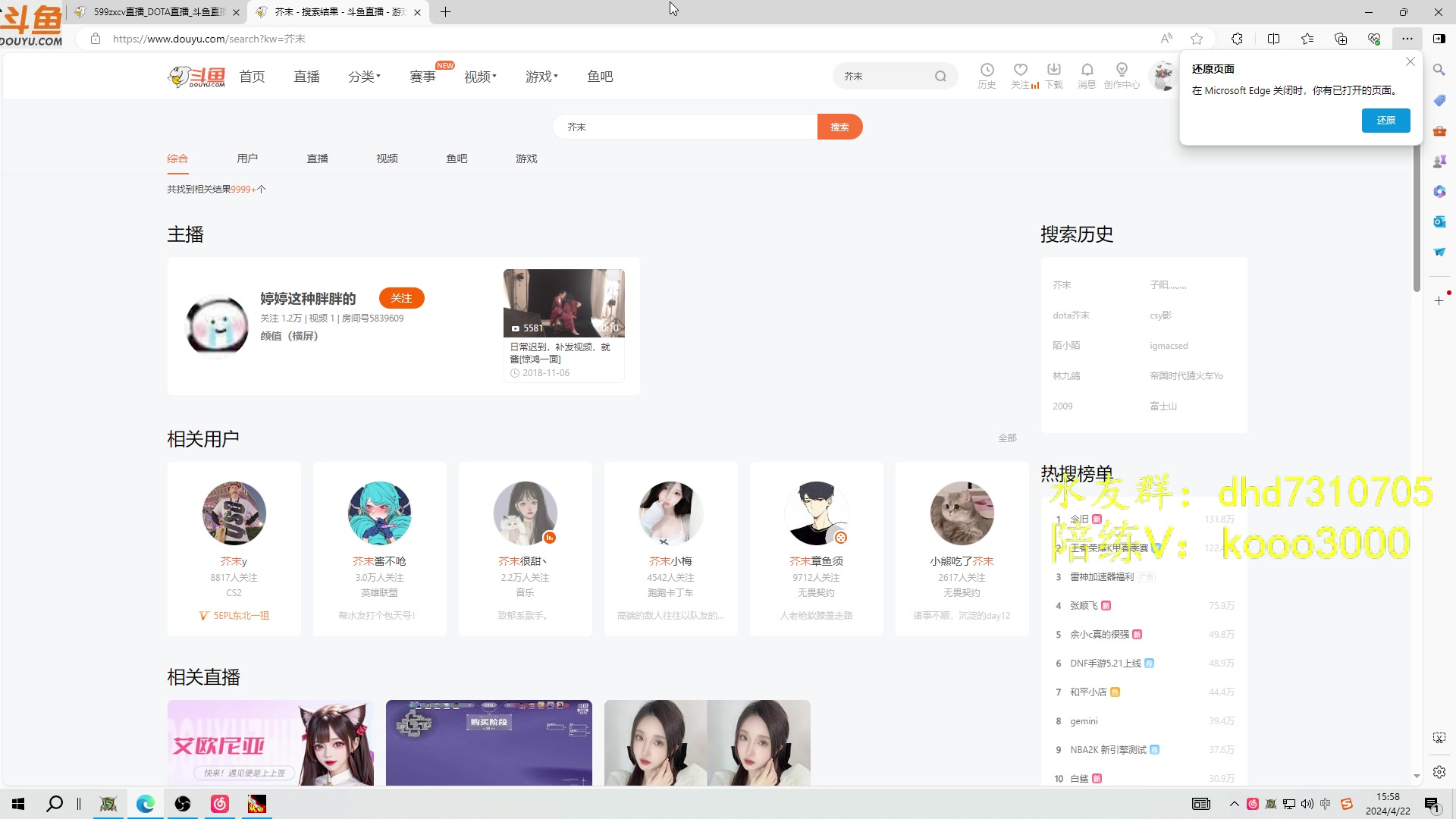This screenshot has width=1456, height=819.
Task: Open Edge read aloud icon
Action: [1166, 39]
